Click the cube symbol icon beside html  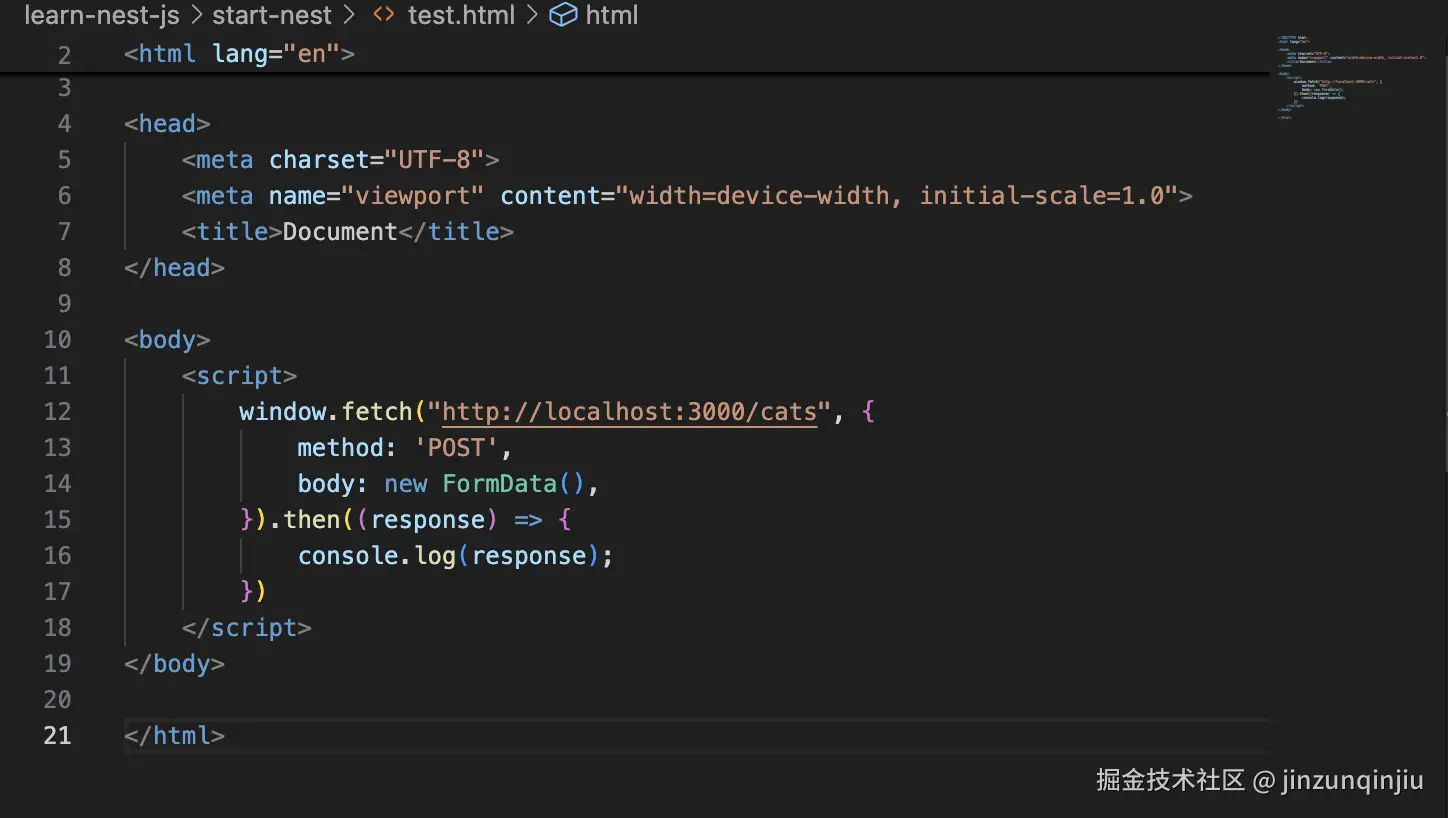564,16
